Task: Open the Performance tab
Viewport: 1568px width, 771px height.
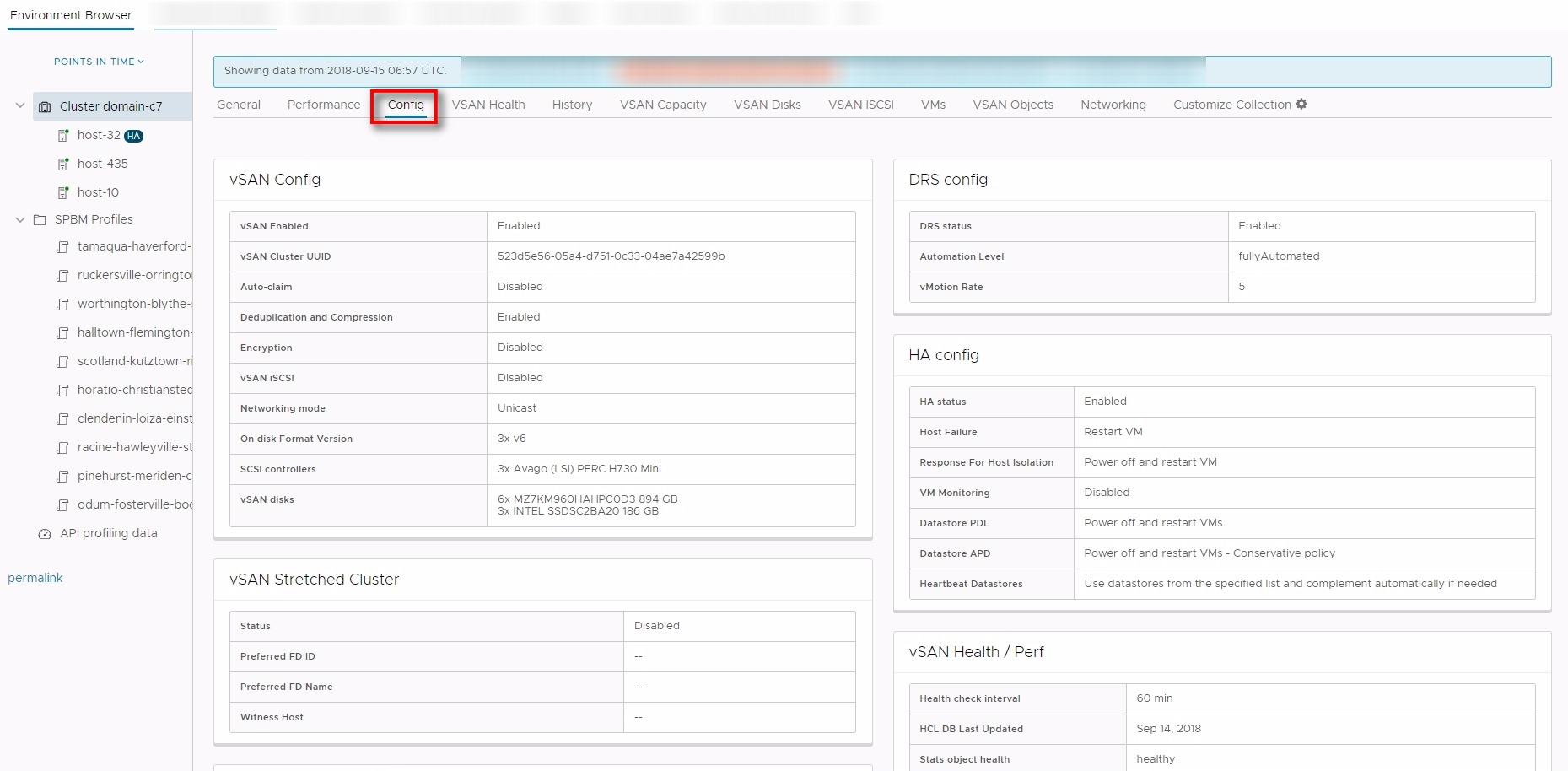Action: click(x=323, y=105)
